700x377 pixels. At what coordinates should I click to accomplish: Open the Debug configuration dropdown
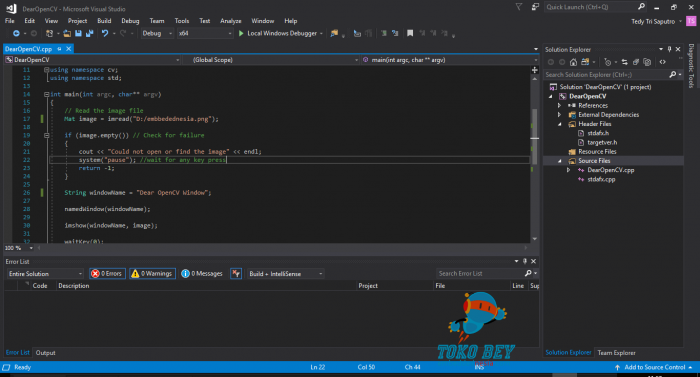click(157, 34)
